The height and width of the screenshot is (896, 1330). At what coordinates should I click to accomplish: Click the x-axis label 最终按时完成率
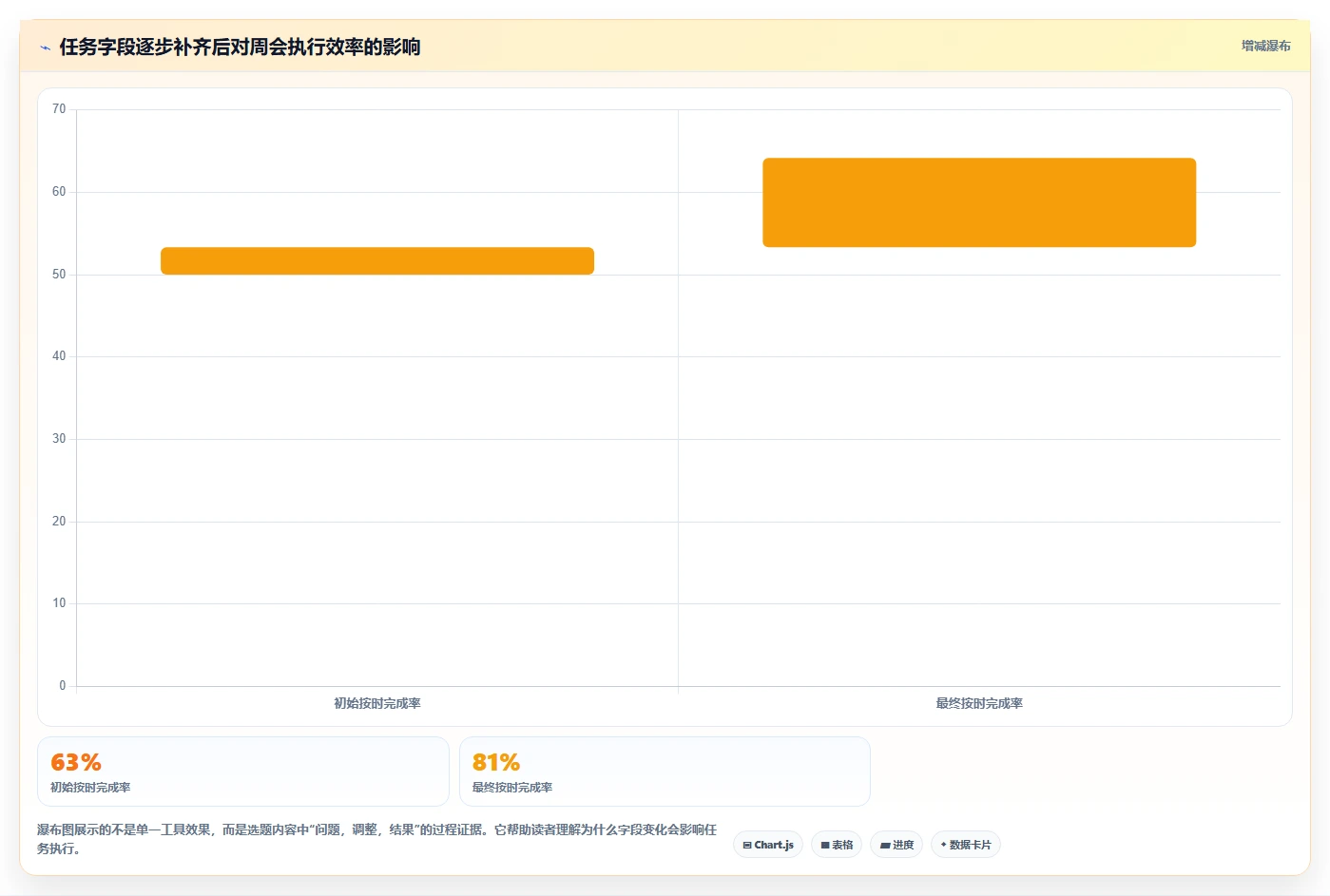(979, 703)
